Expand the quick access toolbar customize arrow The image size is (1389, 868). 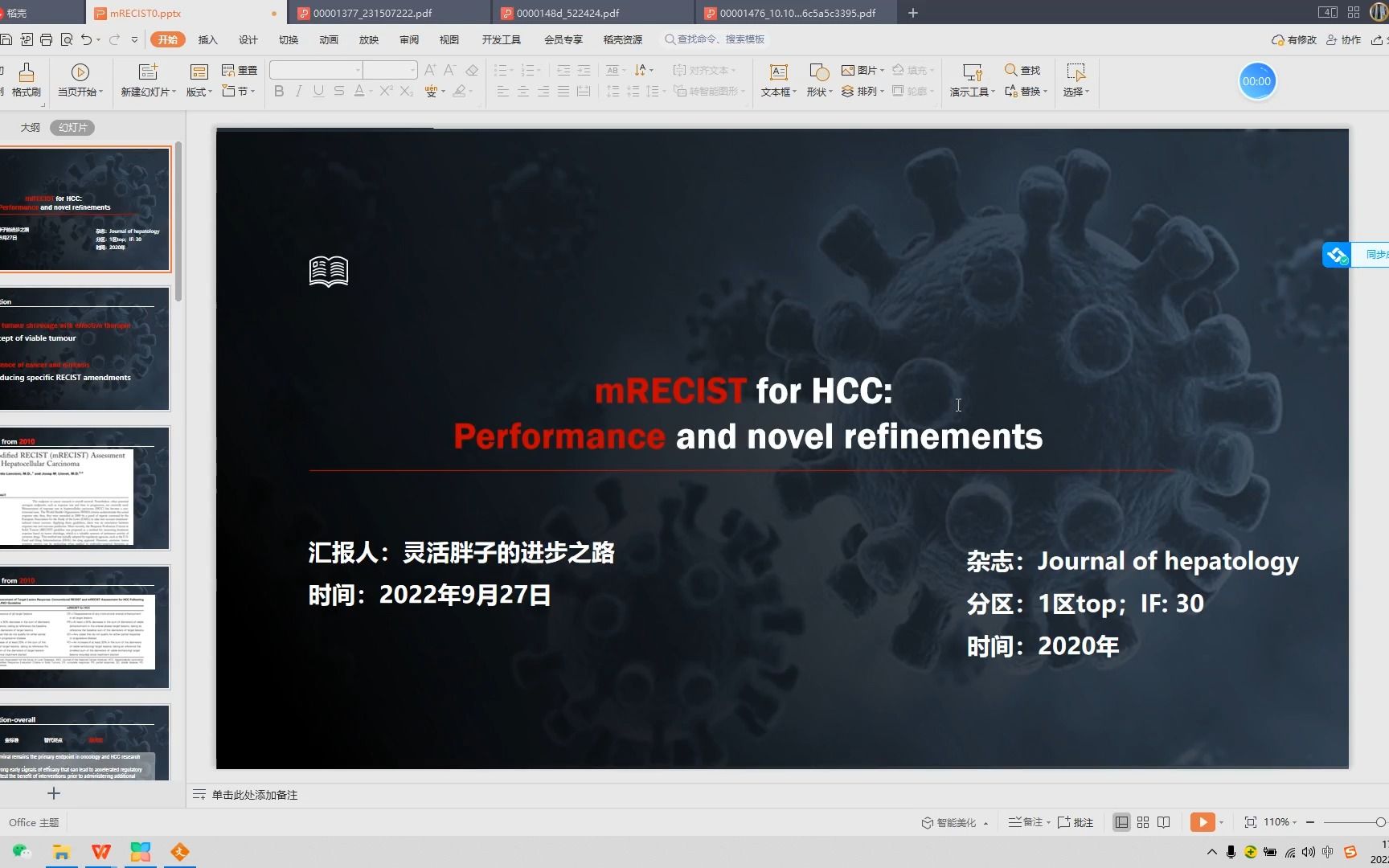coord(134,39)
